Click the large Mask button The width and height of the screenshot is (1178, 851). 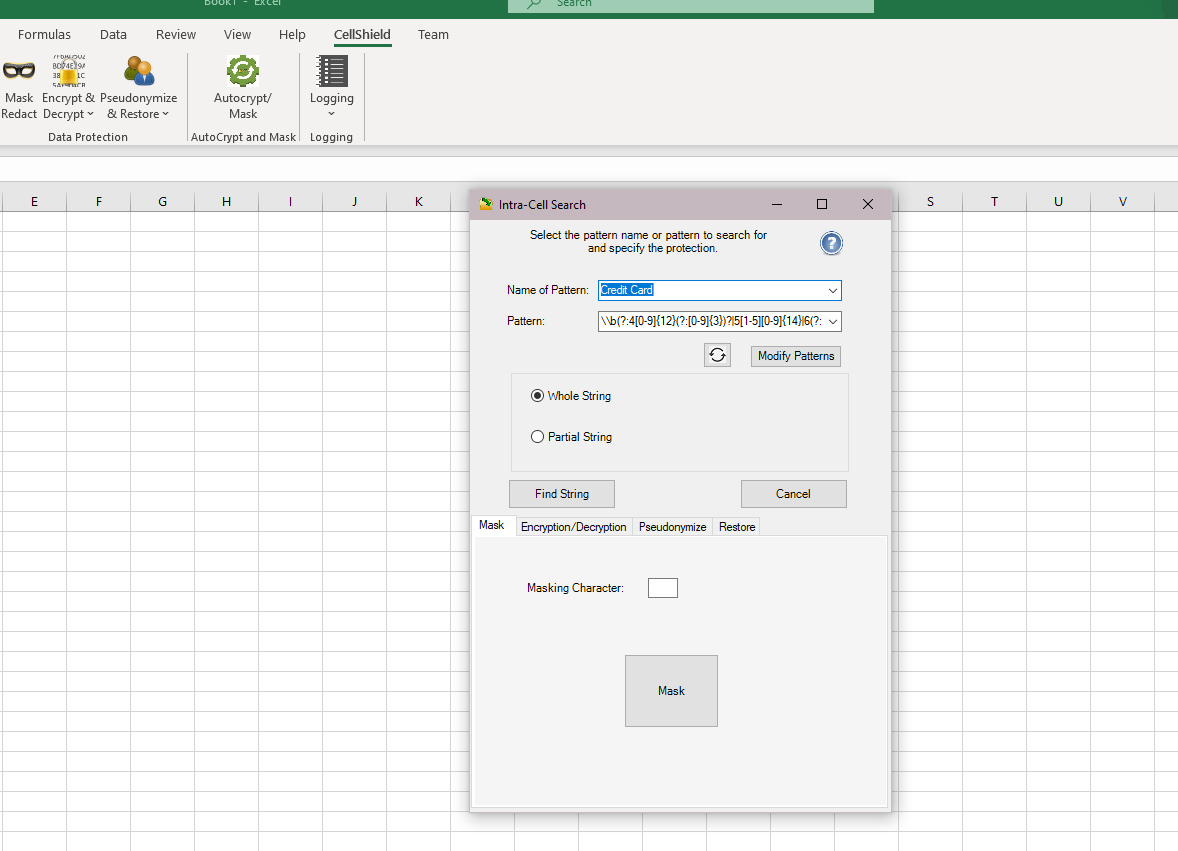672,691
